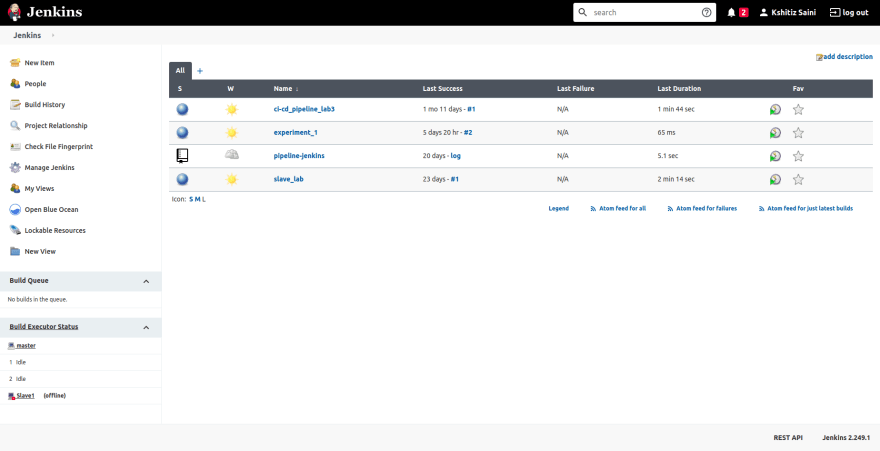Viewport: 880px width, 451px height.
Task: Expand the Jenkins breadcrumb arrow
Action: click(53, 35)
